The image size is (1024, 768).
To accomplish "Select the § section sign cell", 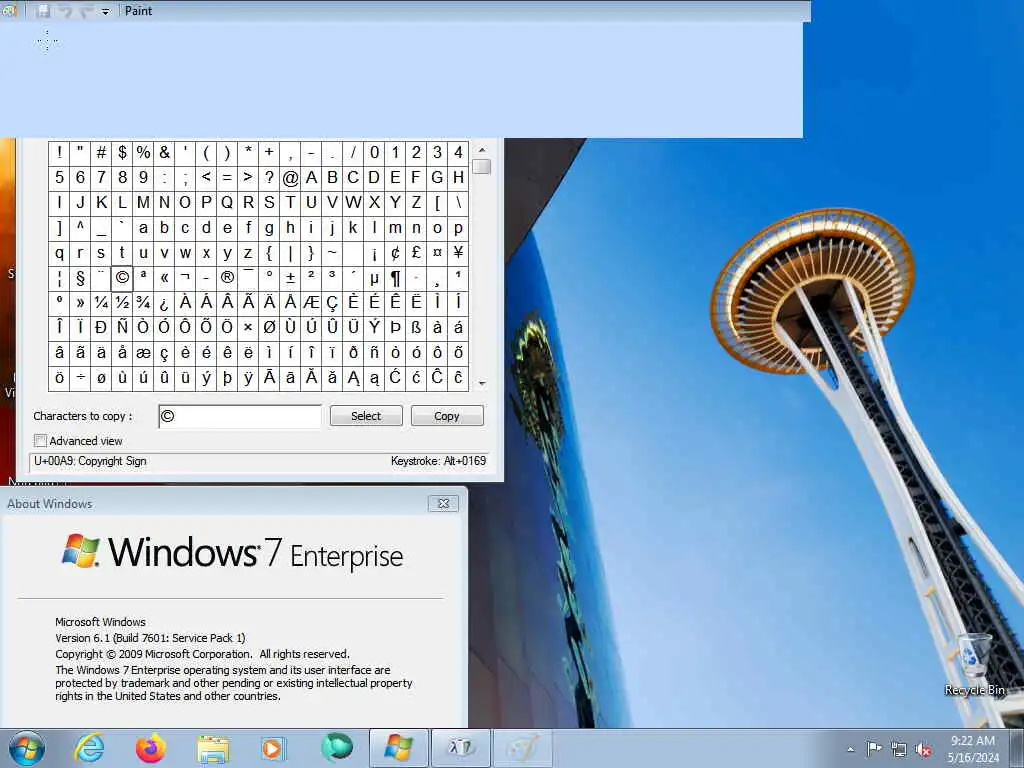I will tap(80, 278).
